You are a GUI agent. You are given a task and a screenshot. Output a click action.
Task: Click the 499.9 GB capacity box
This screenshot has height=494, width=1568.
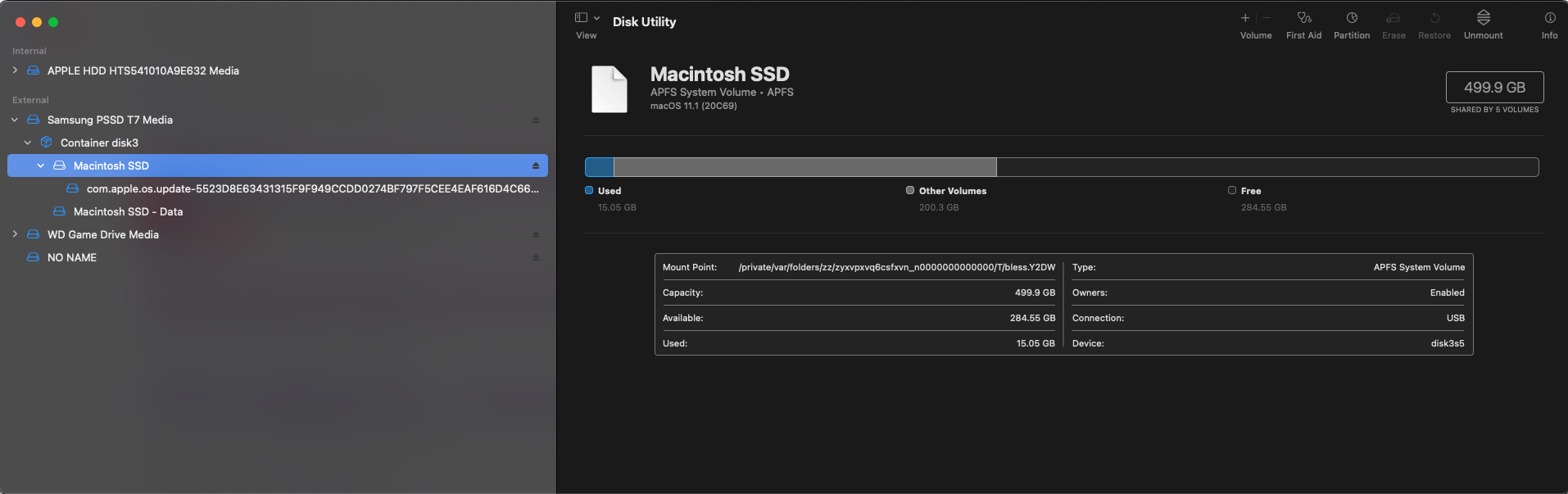[x=1494, y=87]
